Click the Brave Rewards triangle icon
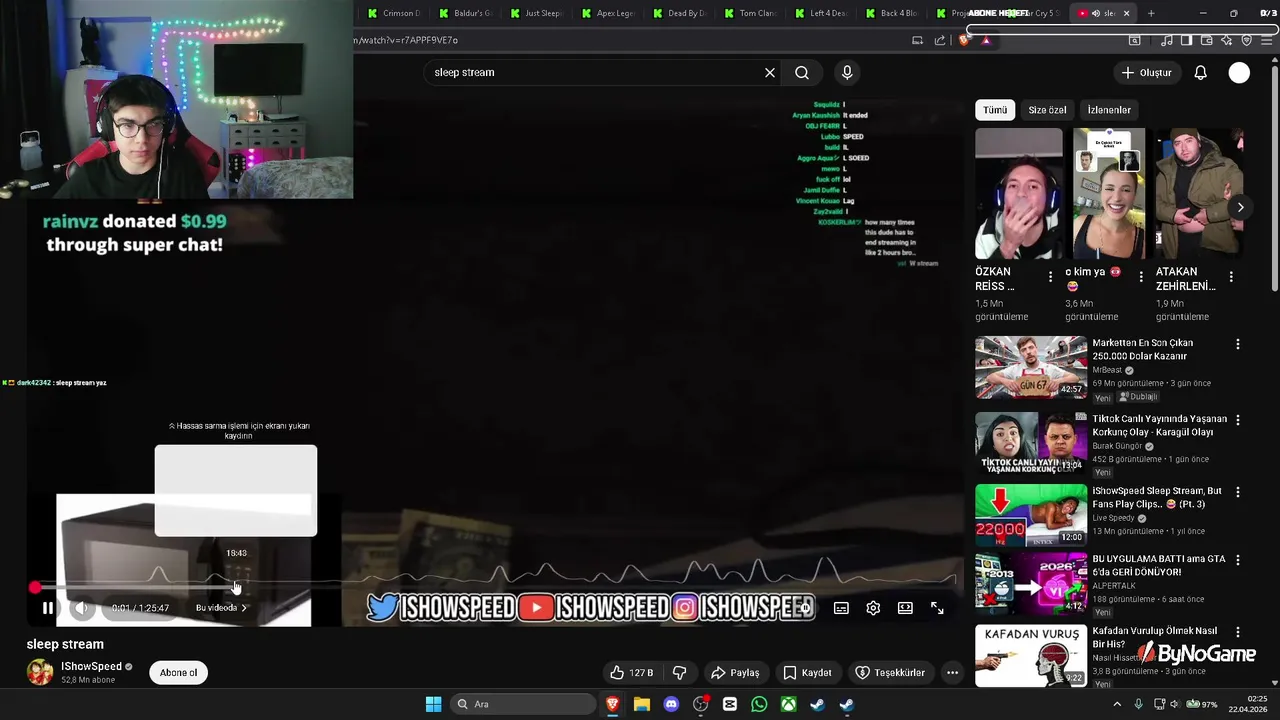 pos(986,40)
